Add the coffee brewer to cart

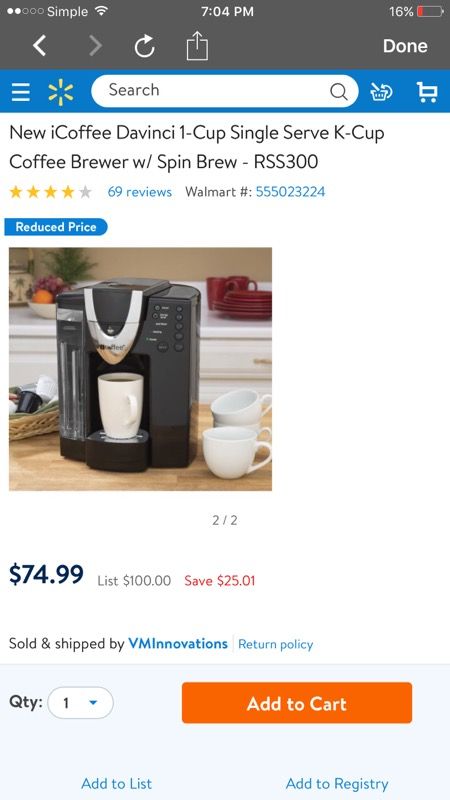(297, 703)
